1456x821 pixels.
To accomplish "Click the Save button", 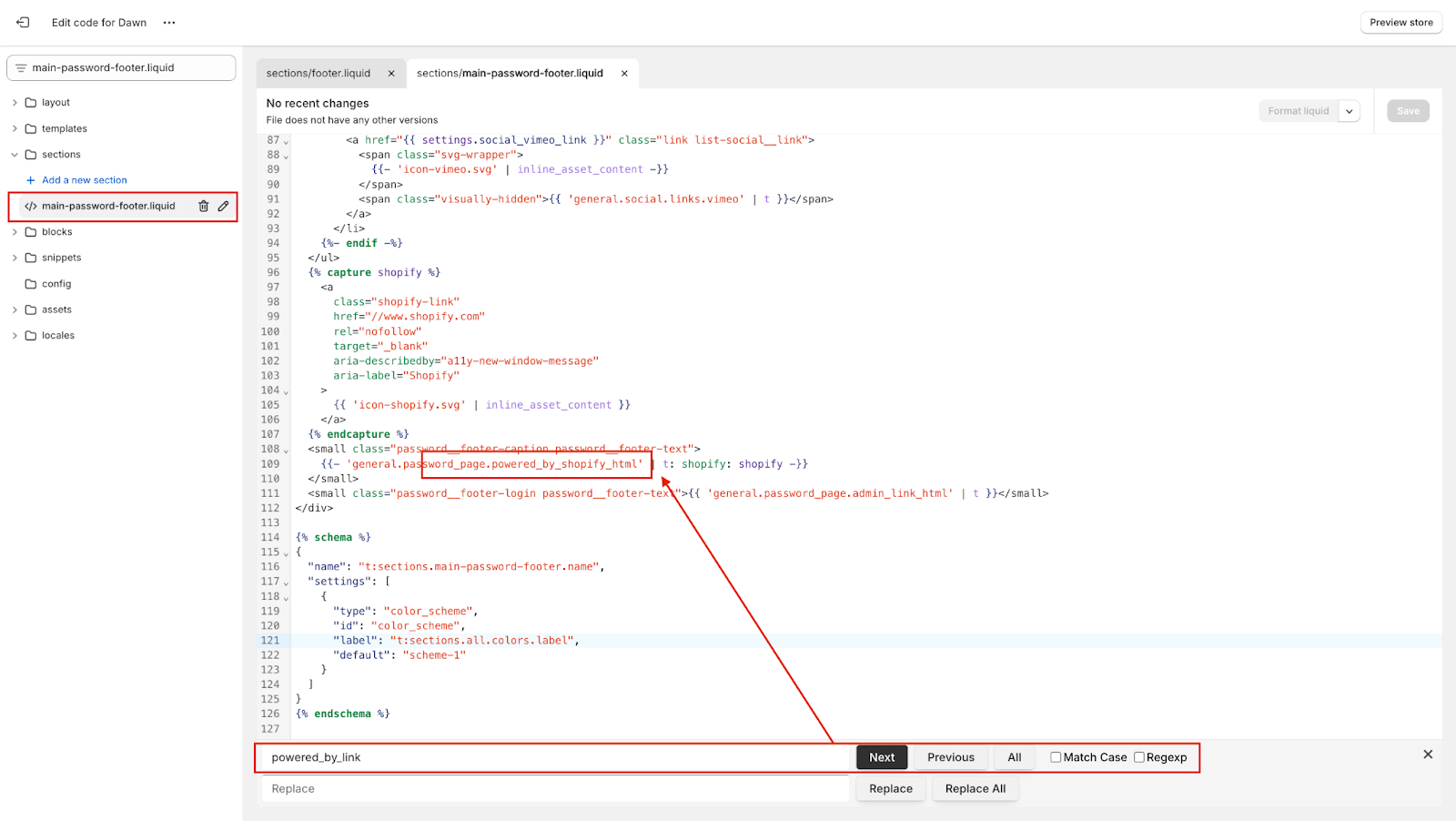I will [1408, 111].
